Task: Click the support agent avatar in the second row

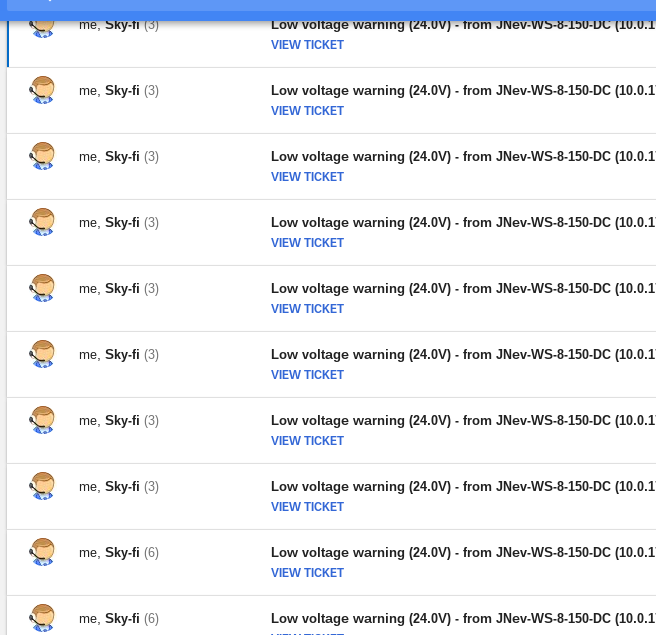Action: pos(42,90)
